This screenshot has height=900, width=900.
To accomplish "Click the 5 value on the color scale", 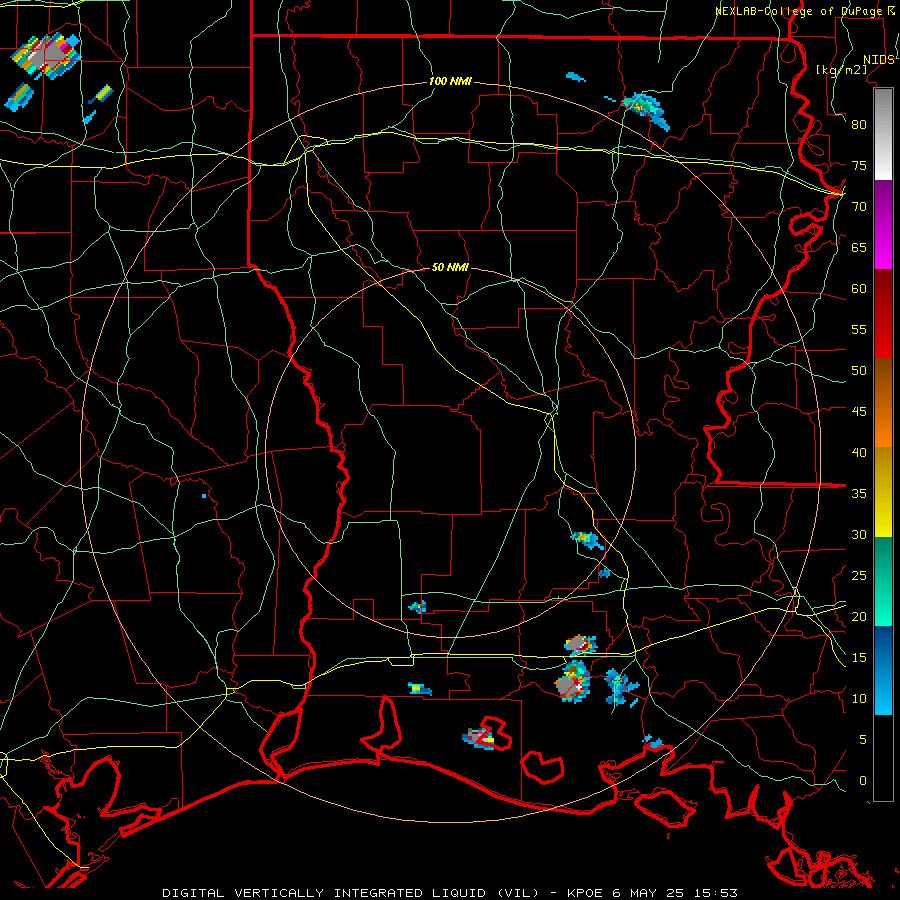I will point(863,740).
